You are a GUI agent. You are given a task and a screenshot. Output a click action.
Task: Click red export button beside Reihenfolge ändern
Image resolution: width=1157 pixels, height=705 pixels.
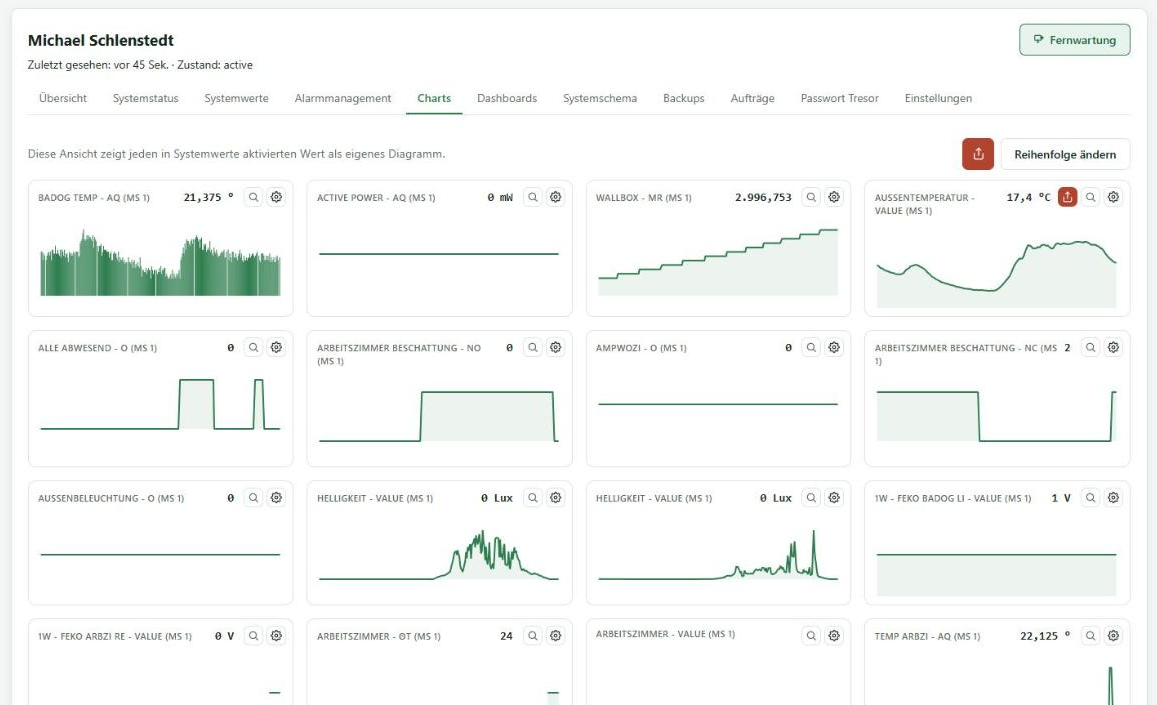(978, 154)
